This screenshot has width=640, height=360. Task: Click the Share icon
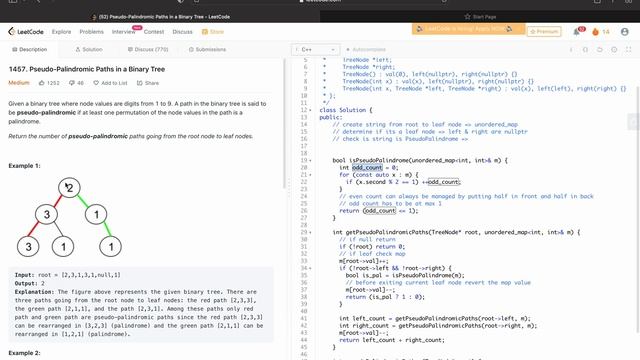coord(140,83)
